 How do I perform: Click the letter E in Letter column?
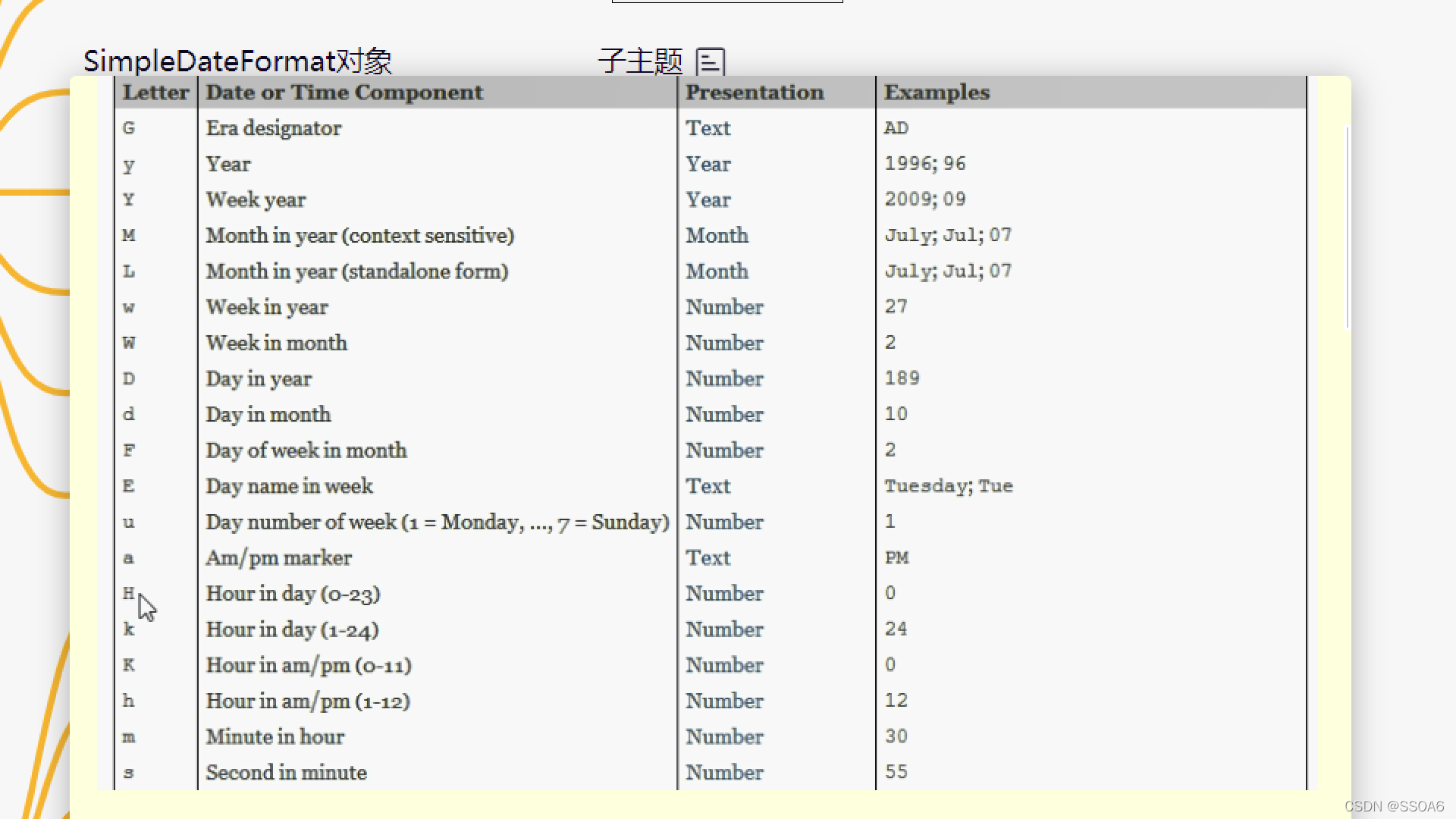[x=129, y=486]
